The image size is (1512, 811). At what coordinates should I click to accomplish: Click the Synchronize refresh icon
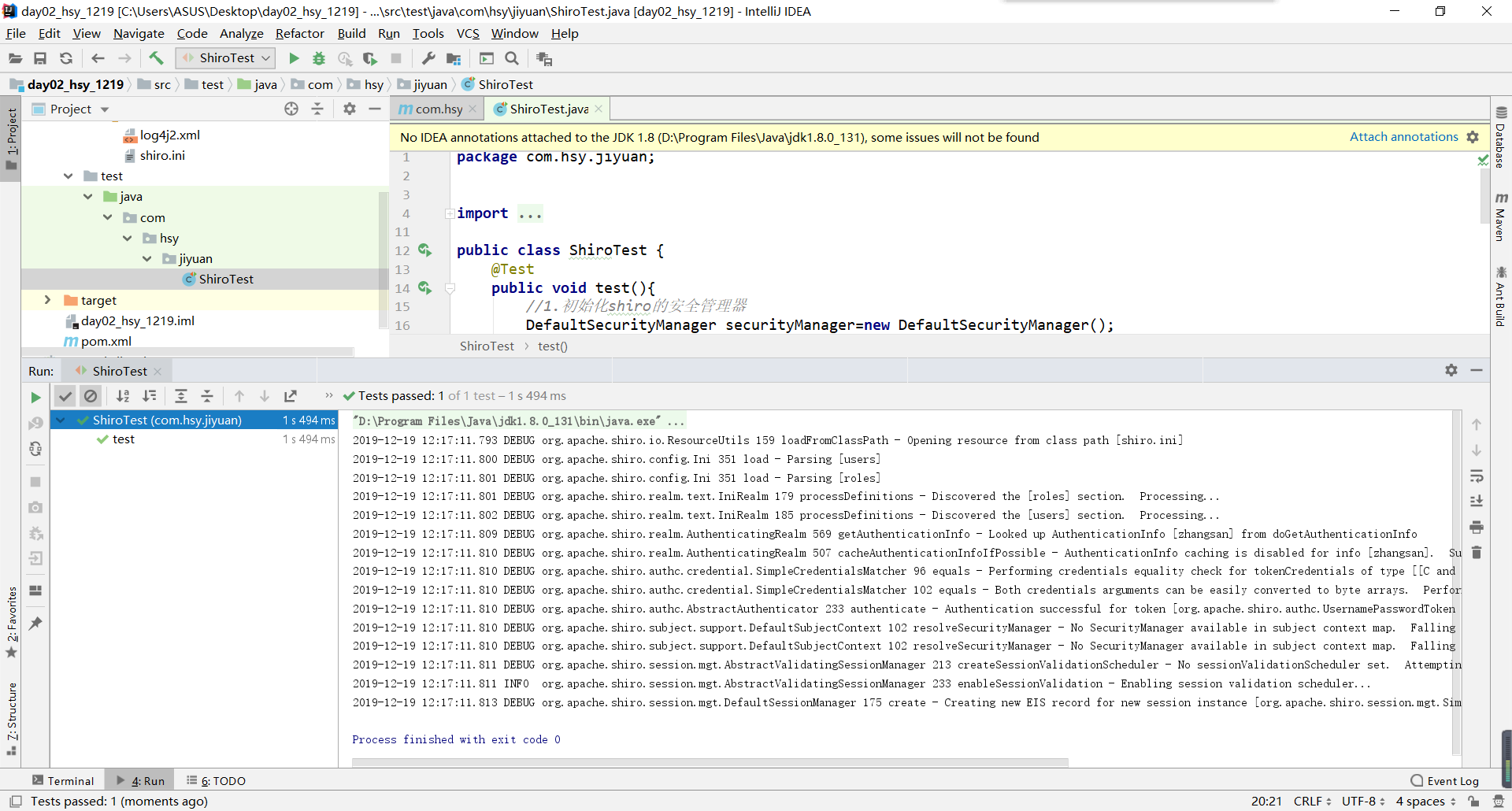coord(66,58)
